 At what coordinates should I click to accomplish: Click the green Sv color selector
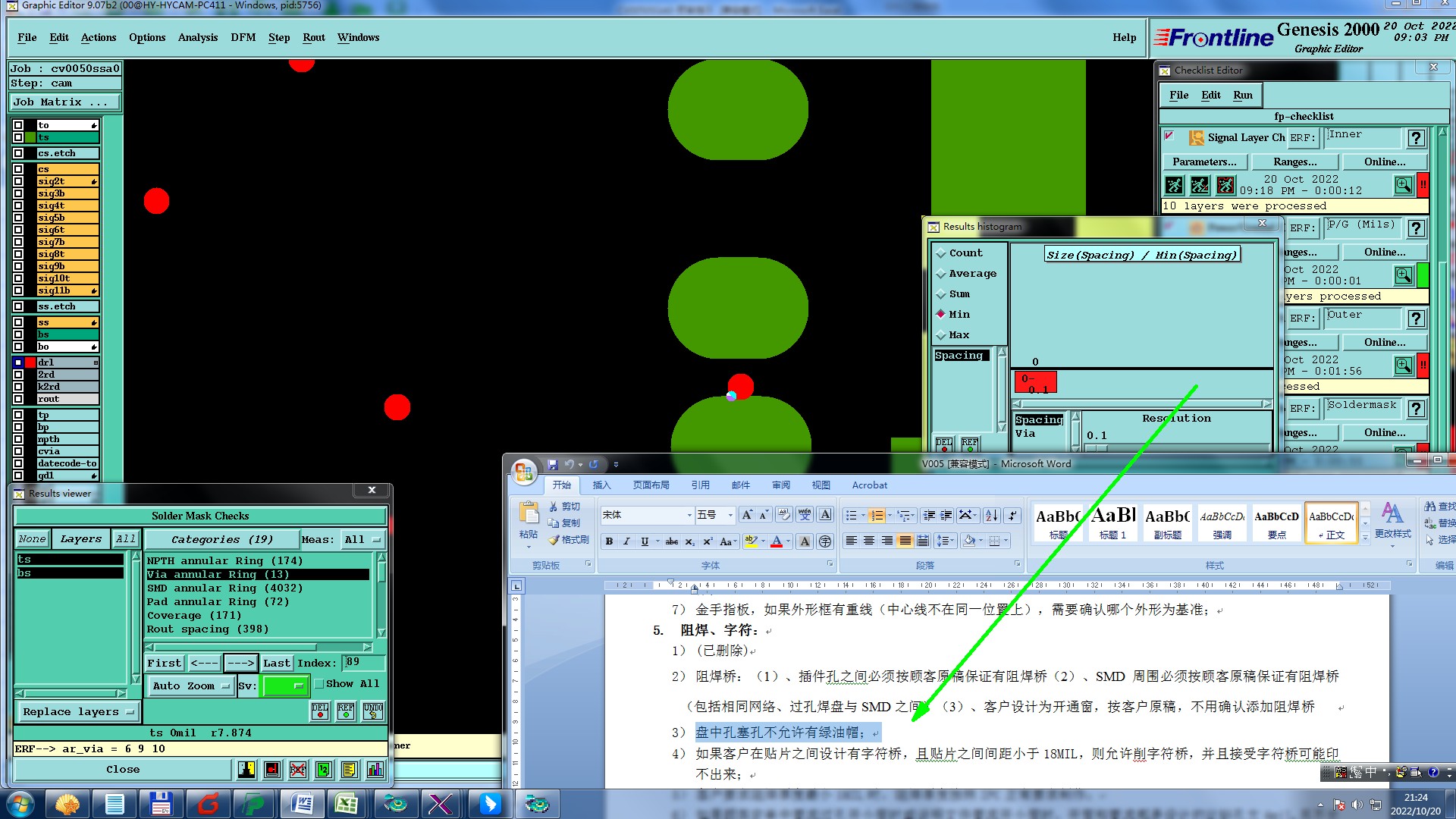click(x=283, y=686)
